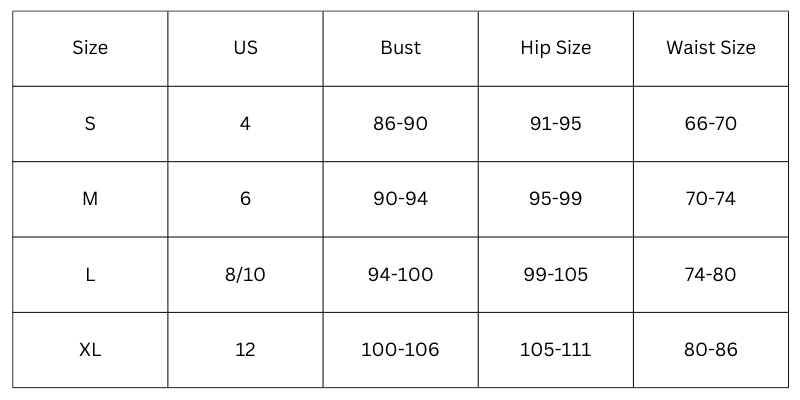
Task: Select the M size cell
Action: (90, 199)
